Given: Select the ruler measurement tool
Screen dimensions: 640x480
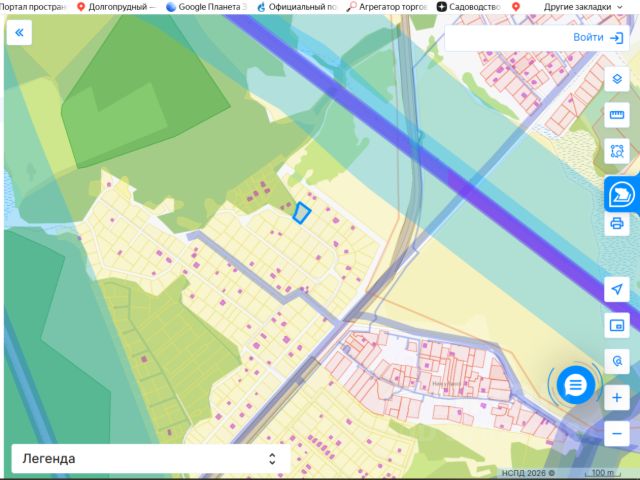Looking at the screenshot, I should coord(617,115).
